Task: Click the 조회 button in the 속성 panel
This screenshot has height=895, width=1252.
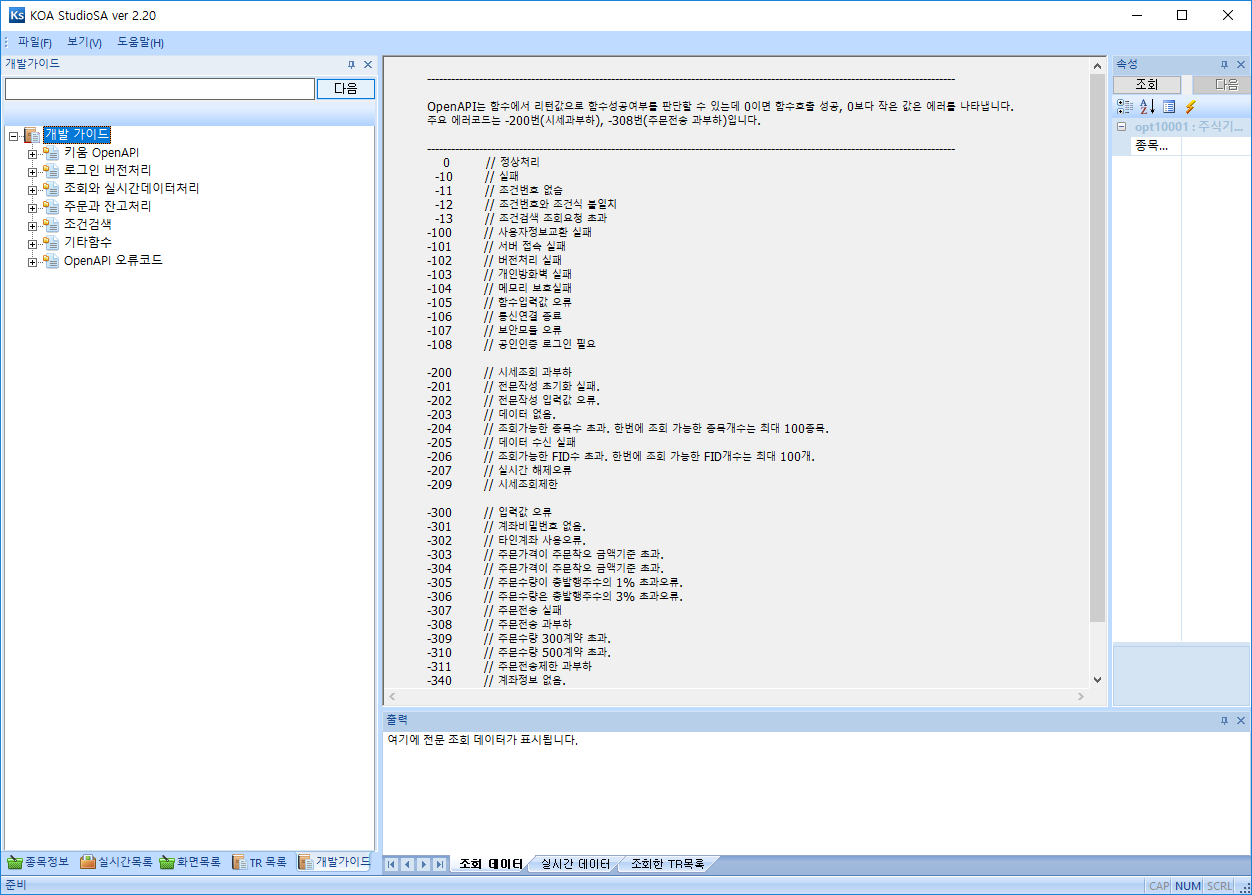Action: point(1146,84)
